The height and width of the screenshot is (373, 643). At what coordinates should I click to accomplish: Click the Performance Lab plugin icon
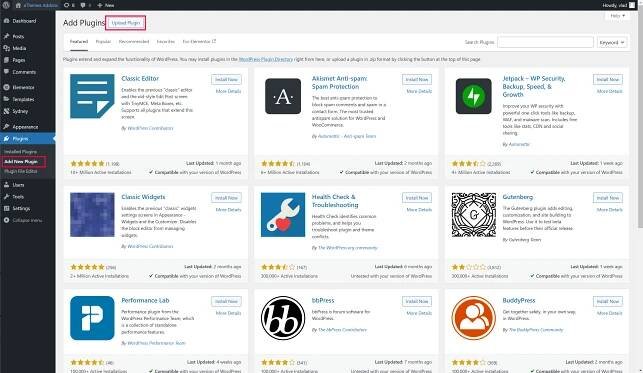(x=92, y=318)
